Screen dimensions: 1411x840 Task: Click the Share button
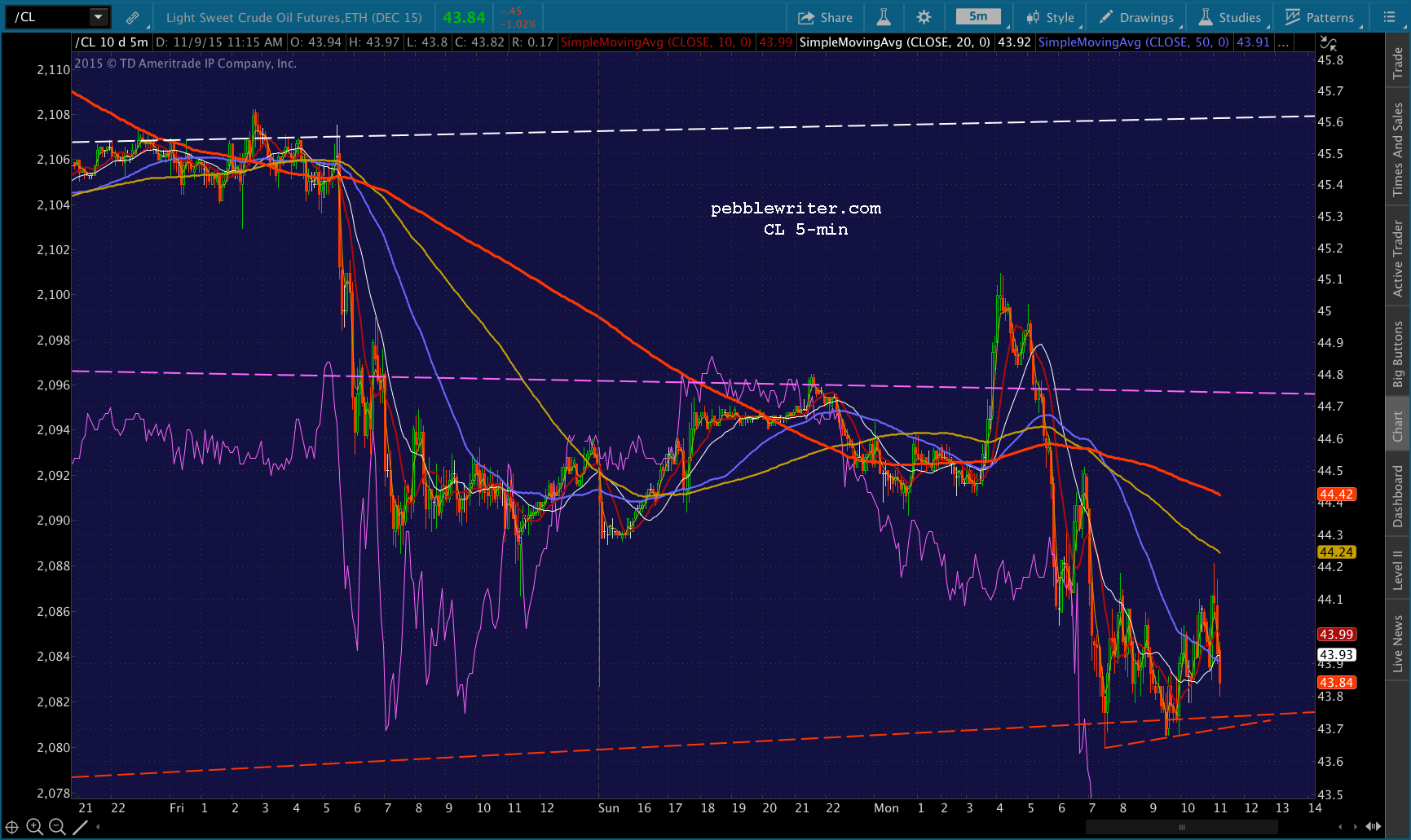(825, 17)
